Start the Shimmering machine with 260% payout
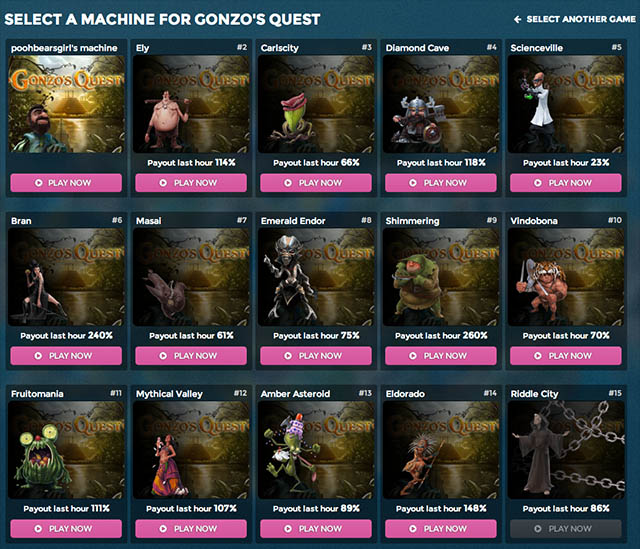 [441, 356]
